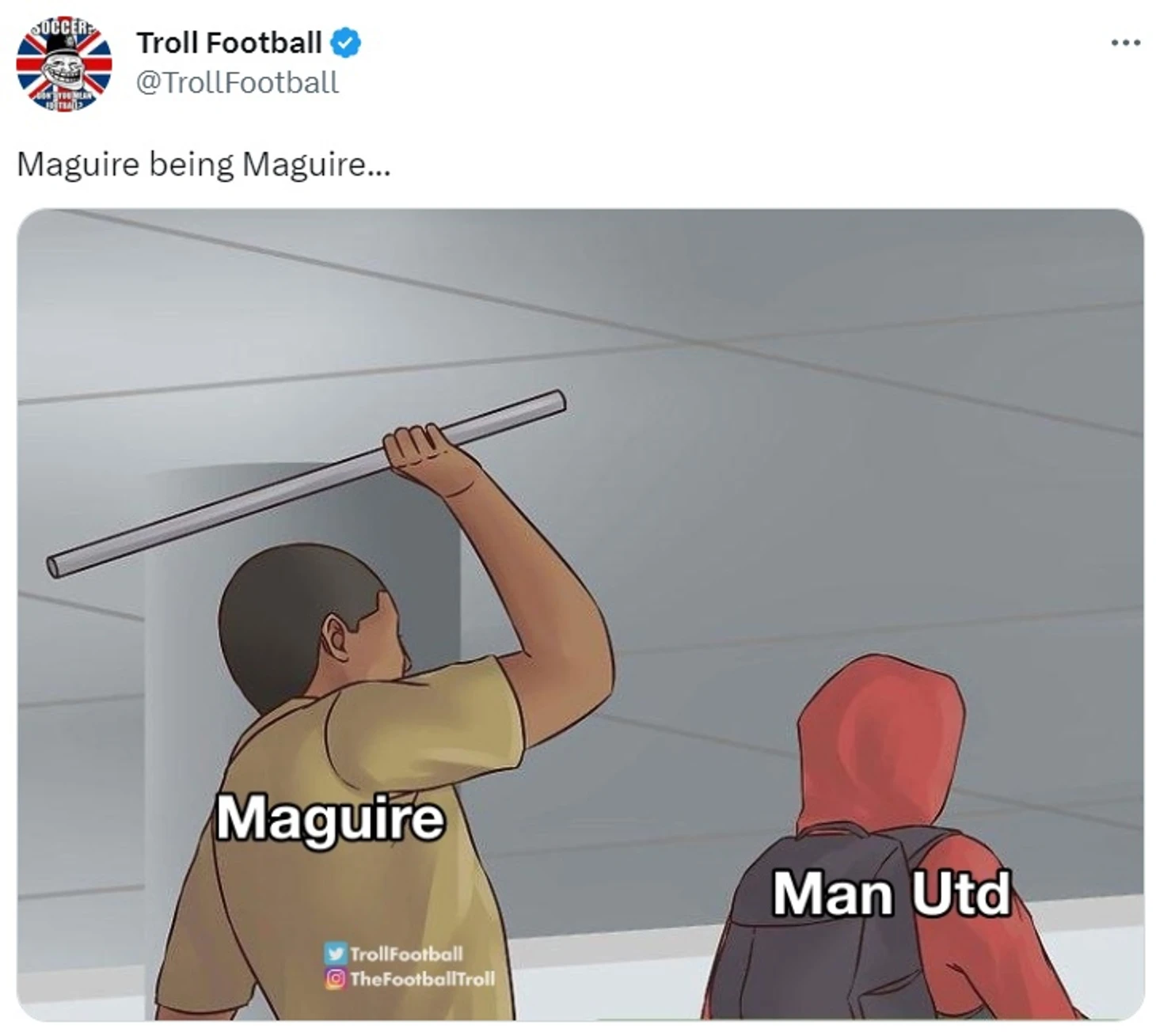Image resolution: width=1156 pixels, height=1036 pixels.
Task: Click the 'Man Utd' caption in meme
Action: coord(892,893)
